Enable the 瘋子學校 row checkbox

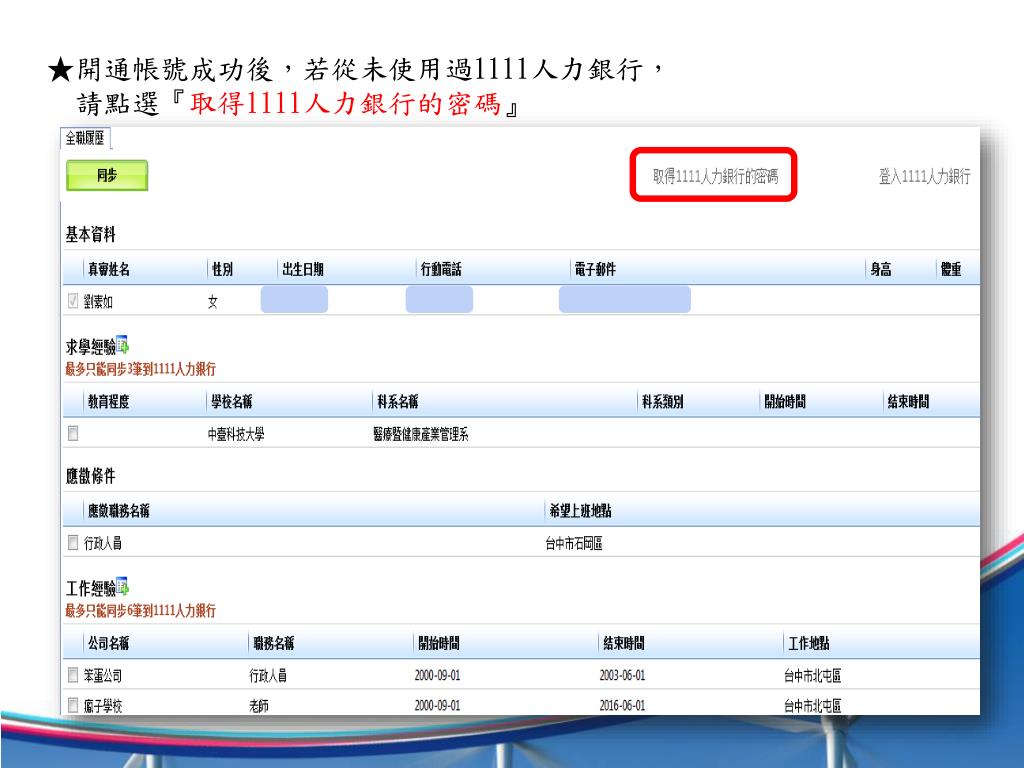coord(73,705)
